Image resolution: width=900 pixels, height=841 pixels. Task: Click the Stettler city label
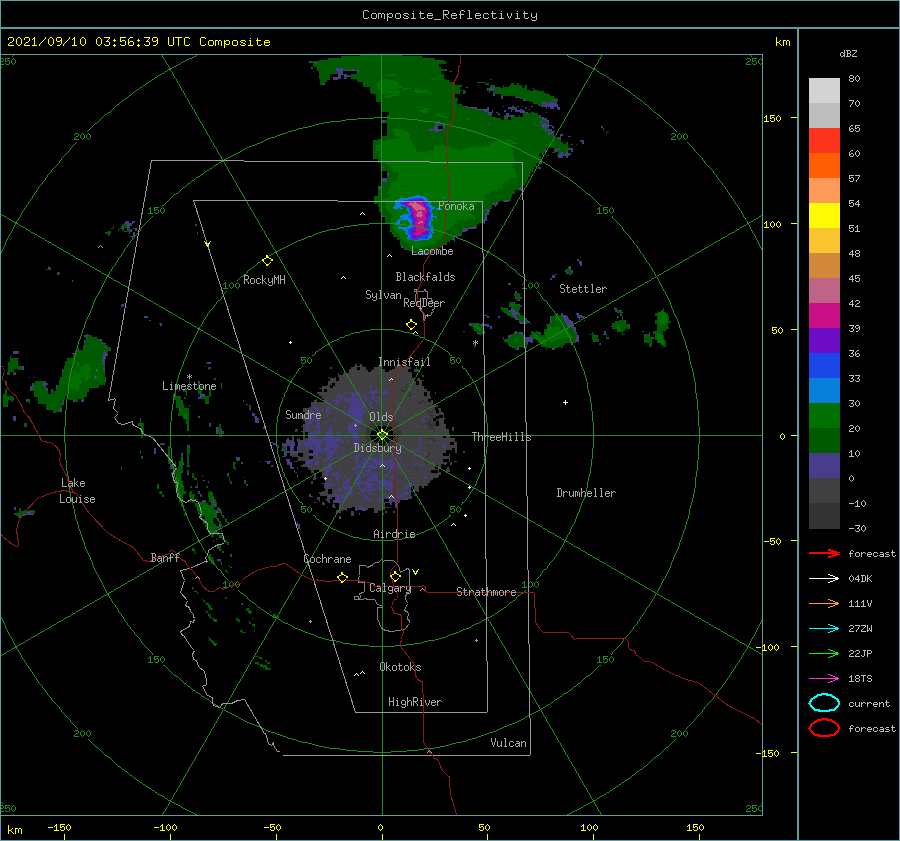click(583, 289)
